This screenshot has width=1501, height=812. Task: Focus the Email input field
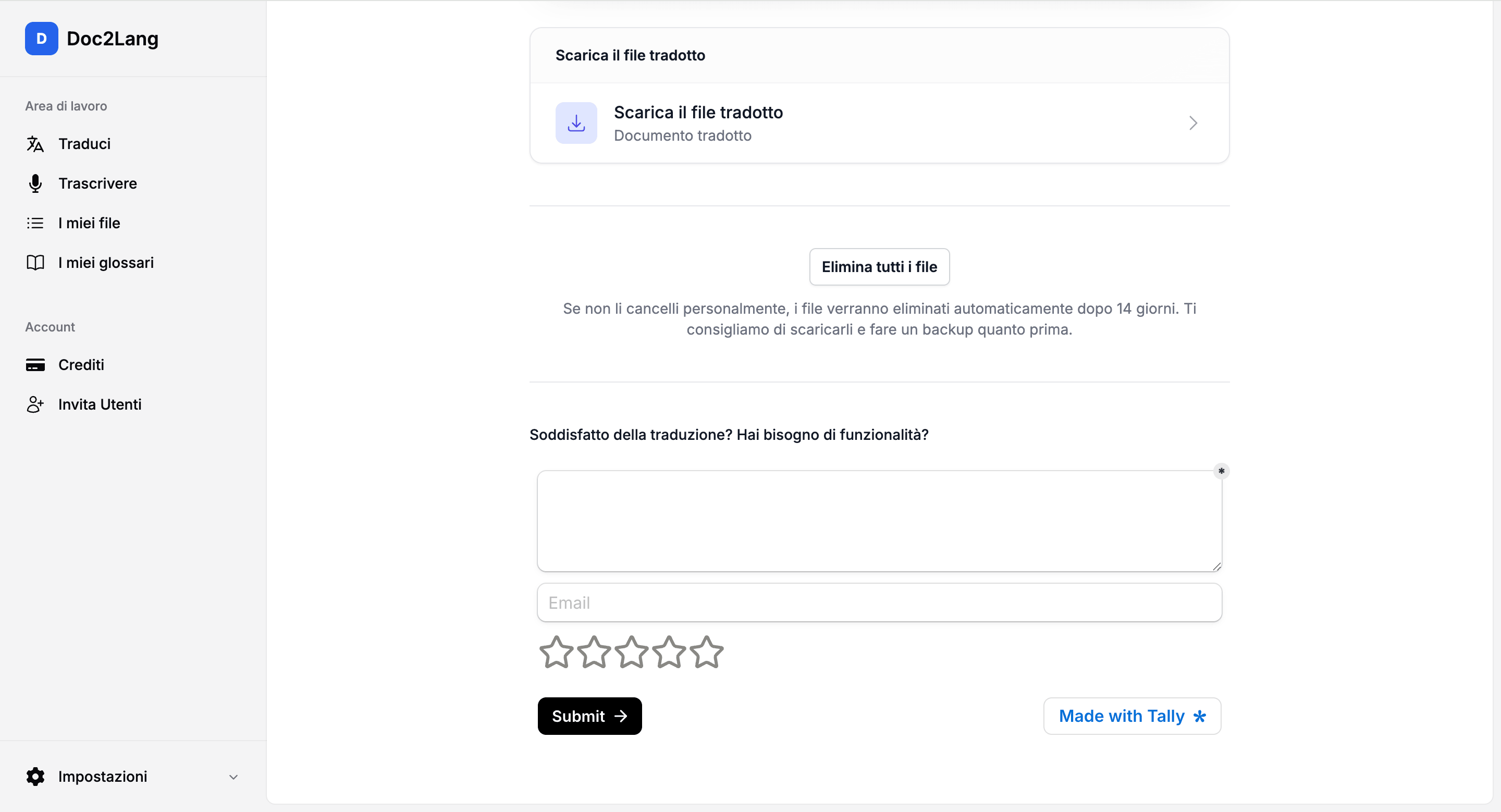tap(879, 602)
